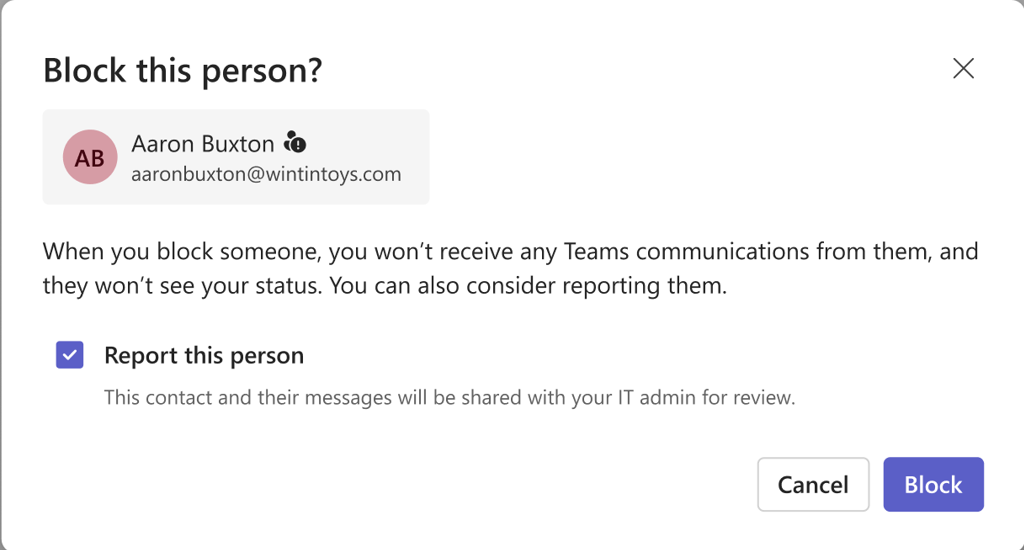This screenshot has height=550, width=1024.
Task: Click the external user warning icon
Action: click(295, 142)
